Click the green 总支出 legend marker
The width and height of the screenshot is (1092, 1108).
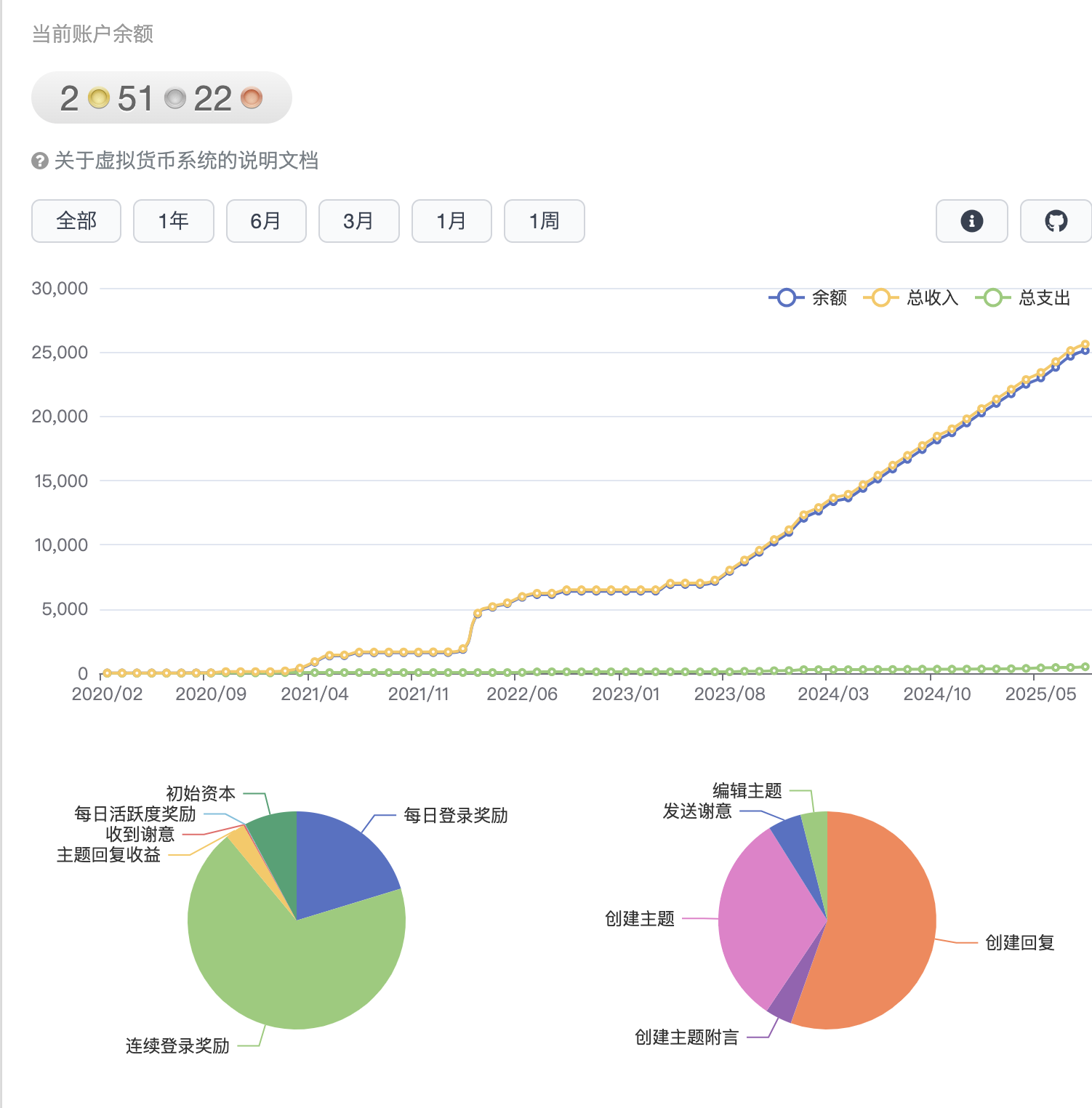[992, 297]
